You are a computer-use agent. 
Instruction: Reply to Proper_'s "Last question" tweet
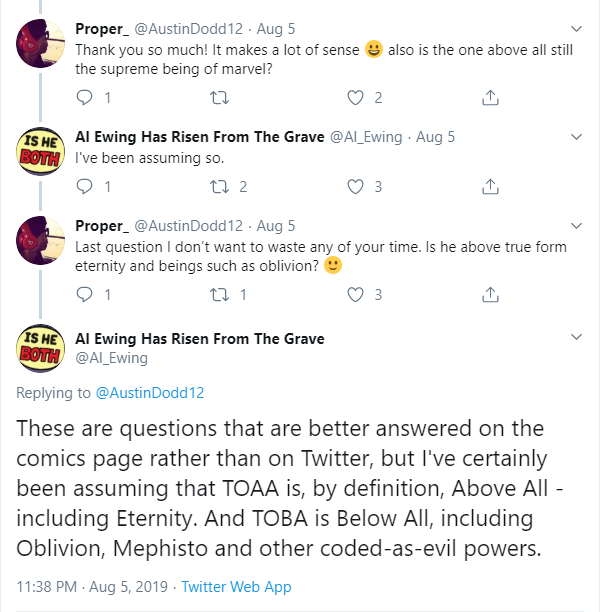point(85,295)
